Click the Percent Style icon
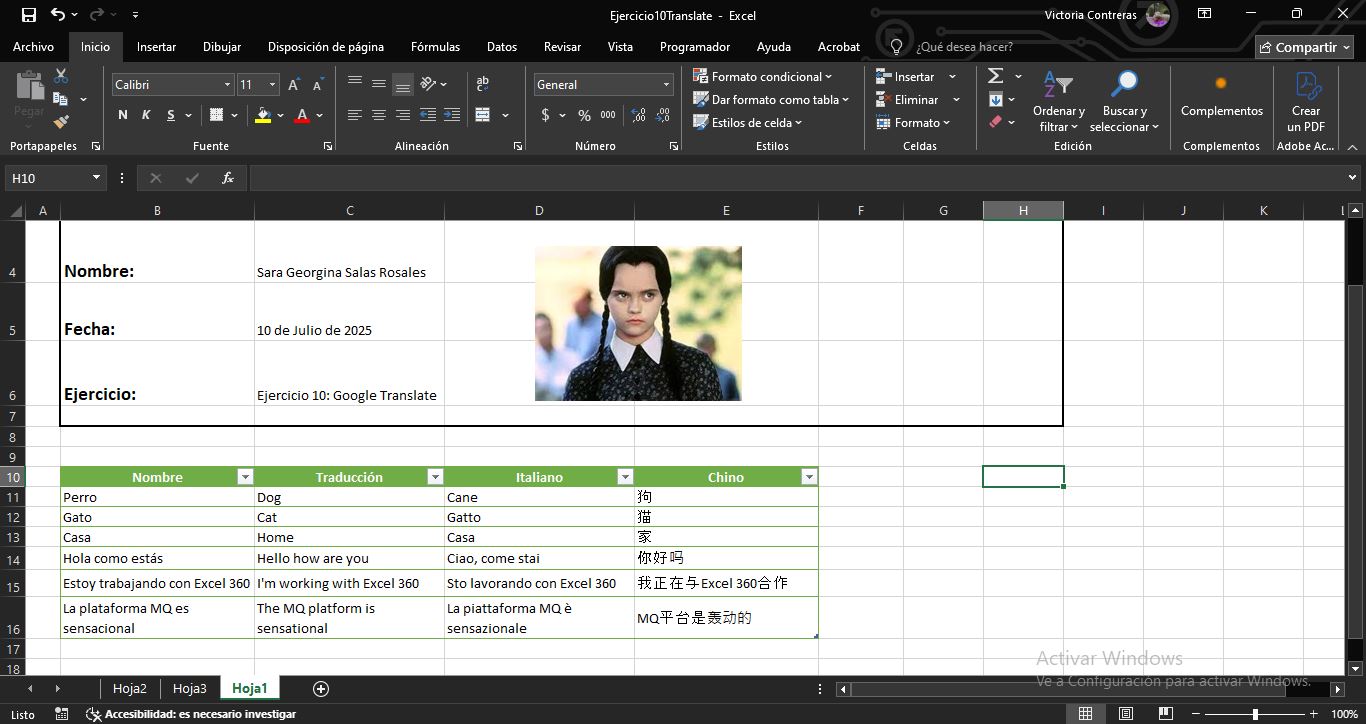The height and width of the screenshot is (724, 1366). 584,115
